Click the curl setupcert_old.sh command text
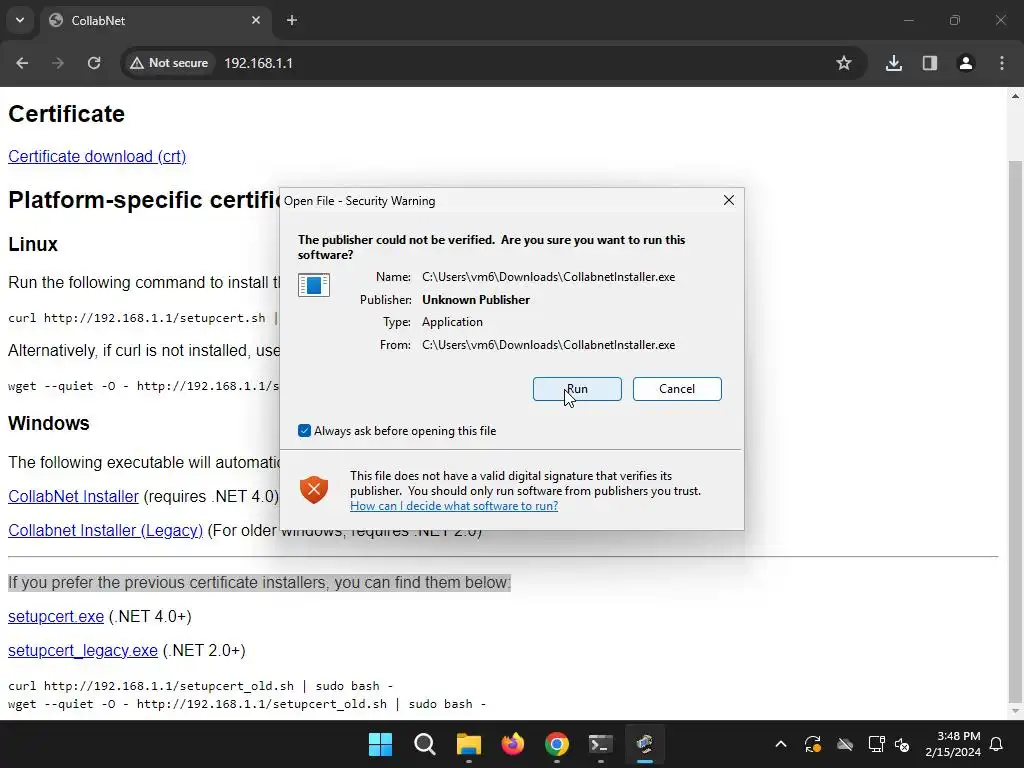Image resolution: width=1024 pixels, height=768 pixels. coord(200,686)
